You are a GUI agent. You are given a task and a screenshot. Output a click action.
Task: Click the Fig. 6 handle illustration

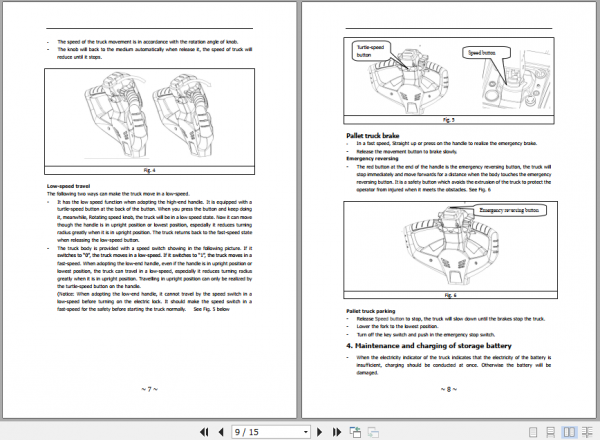click(x=450, y=245)
